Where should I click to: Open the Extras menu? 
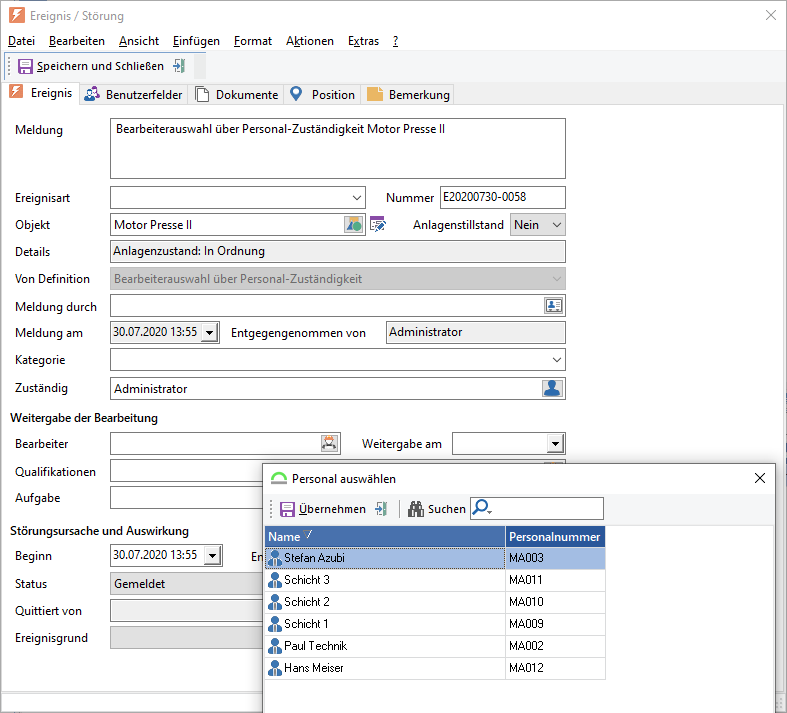click(363, 41)
